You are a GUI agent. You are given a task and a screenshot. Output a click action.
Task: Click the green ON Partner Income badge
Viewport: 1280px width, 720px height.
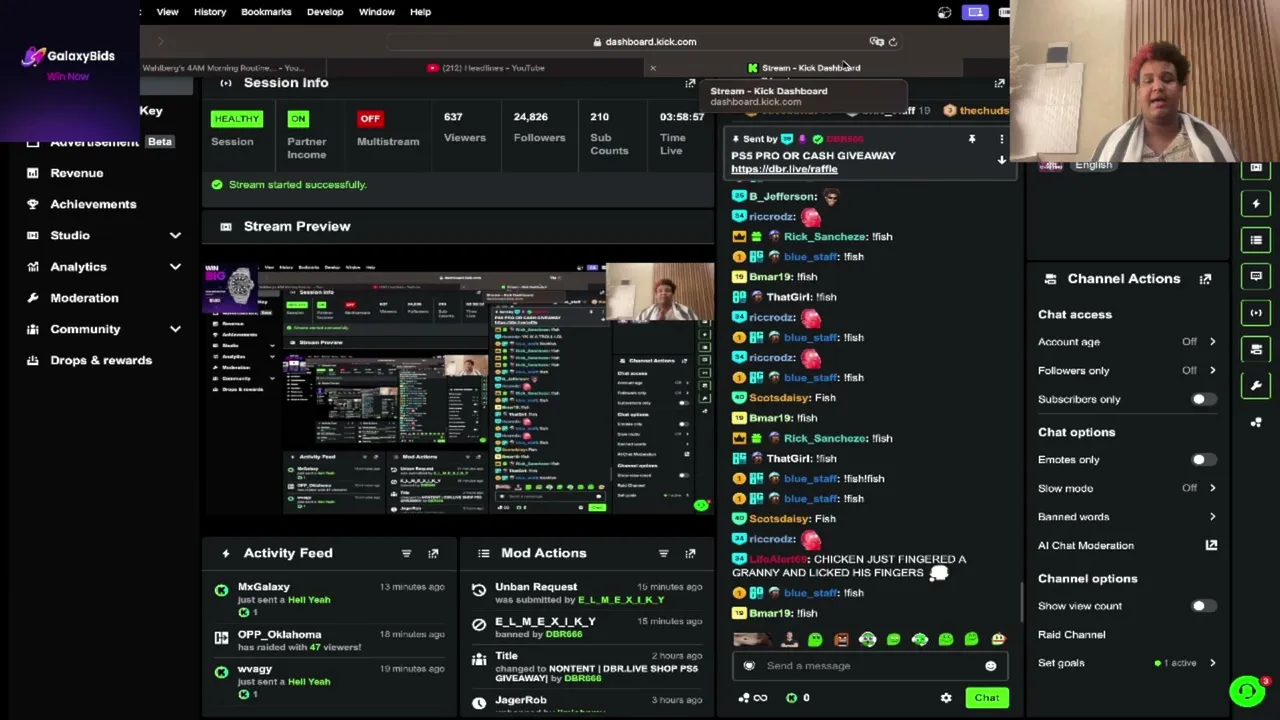(298, 119)
